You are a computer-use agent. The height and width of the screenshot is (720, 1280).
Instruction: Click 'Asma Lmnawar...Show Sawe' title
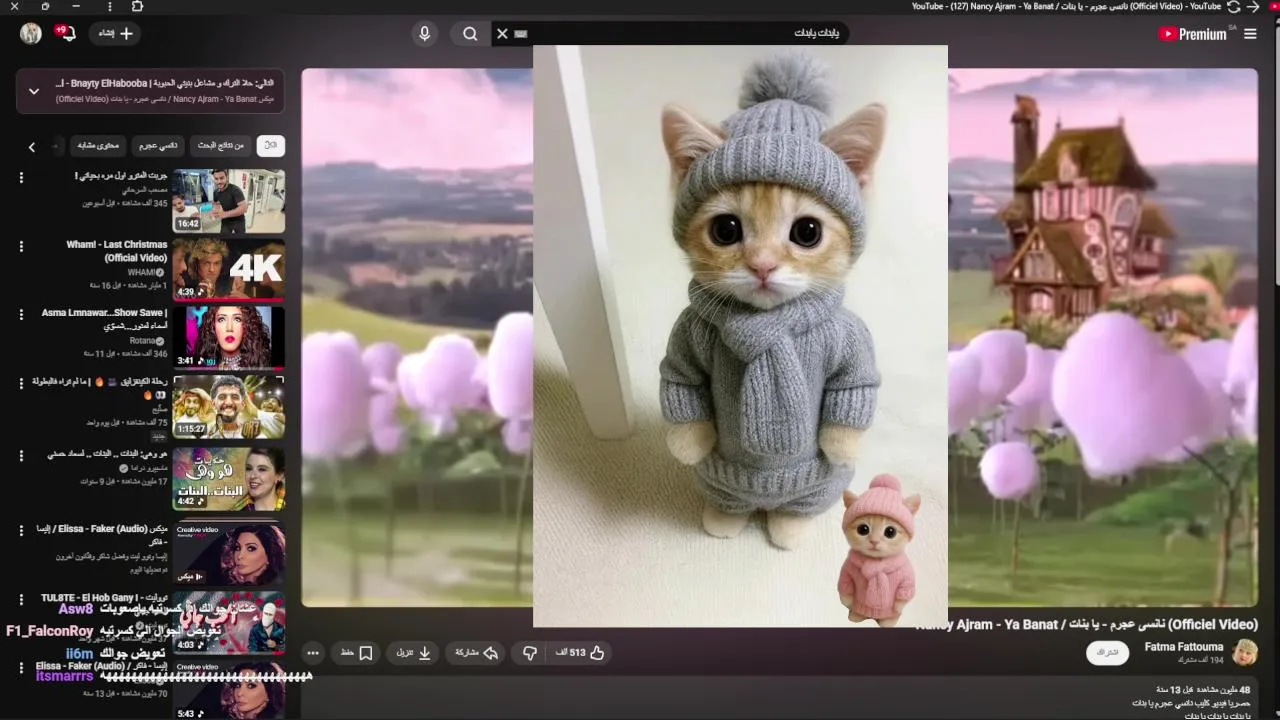tap(105, 319)
